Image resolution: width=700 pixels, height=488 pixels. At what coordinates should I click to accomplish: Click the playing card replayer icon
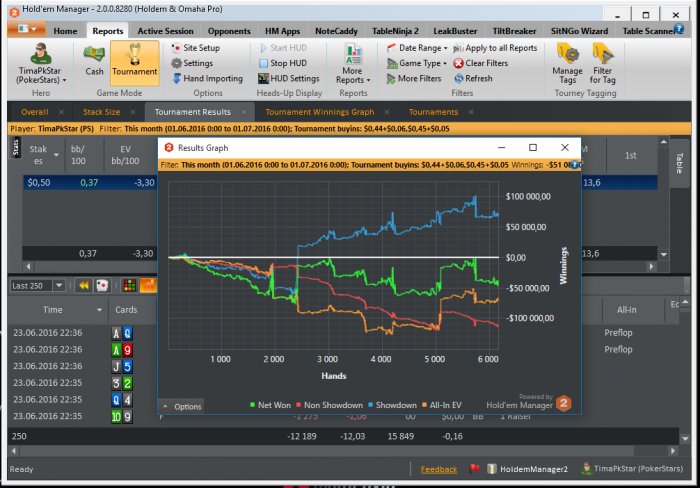click(102, 285)
